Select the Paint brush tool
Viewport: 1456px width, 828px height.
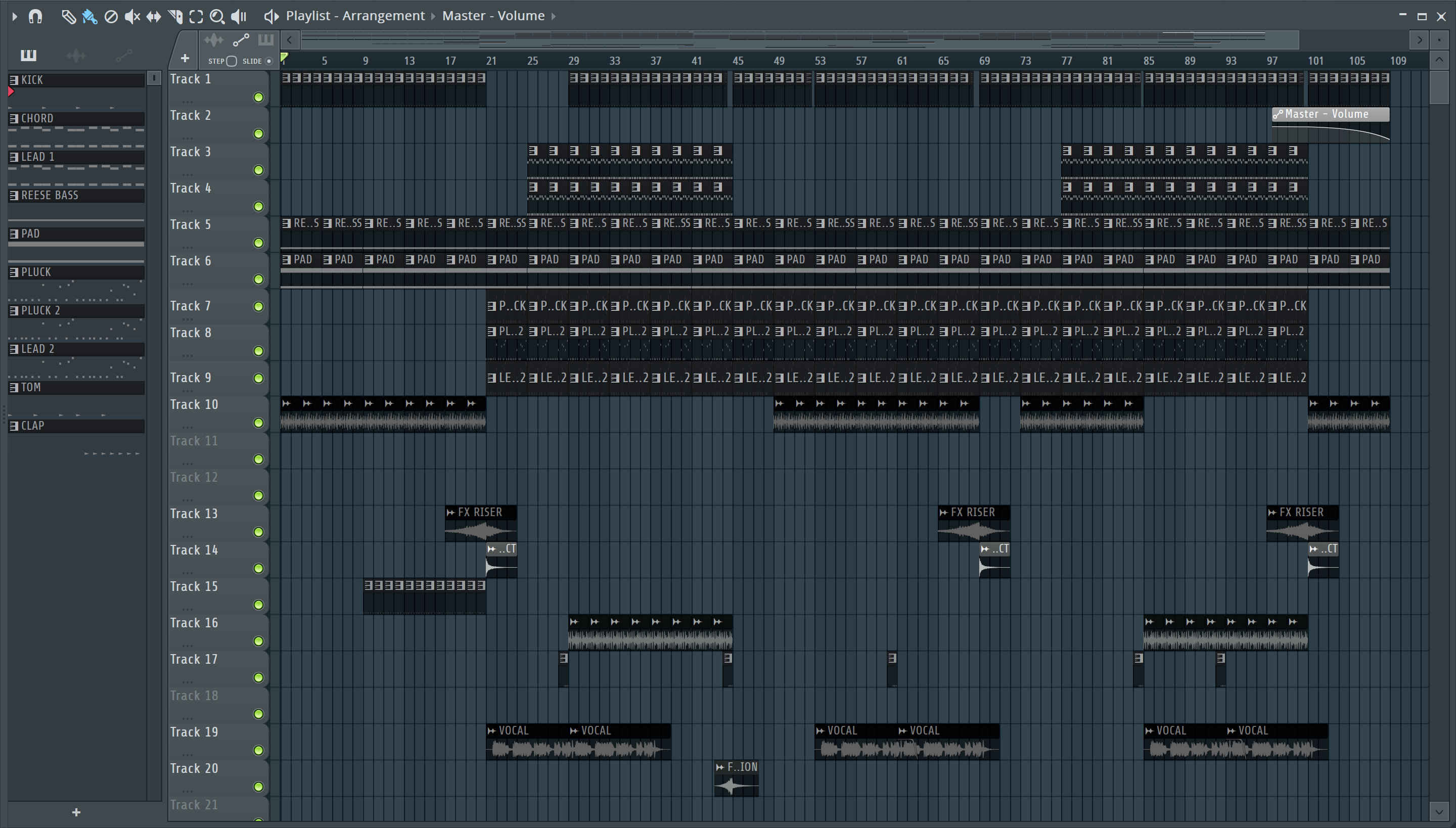tap(89, 17)
